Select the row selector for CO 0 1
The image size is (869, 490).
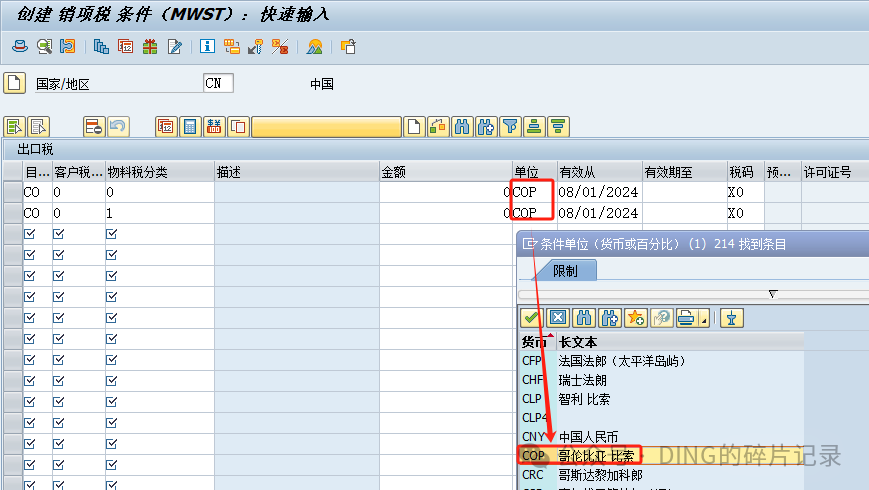pos(12,213)
